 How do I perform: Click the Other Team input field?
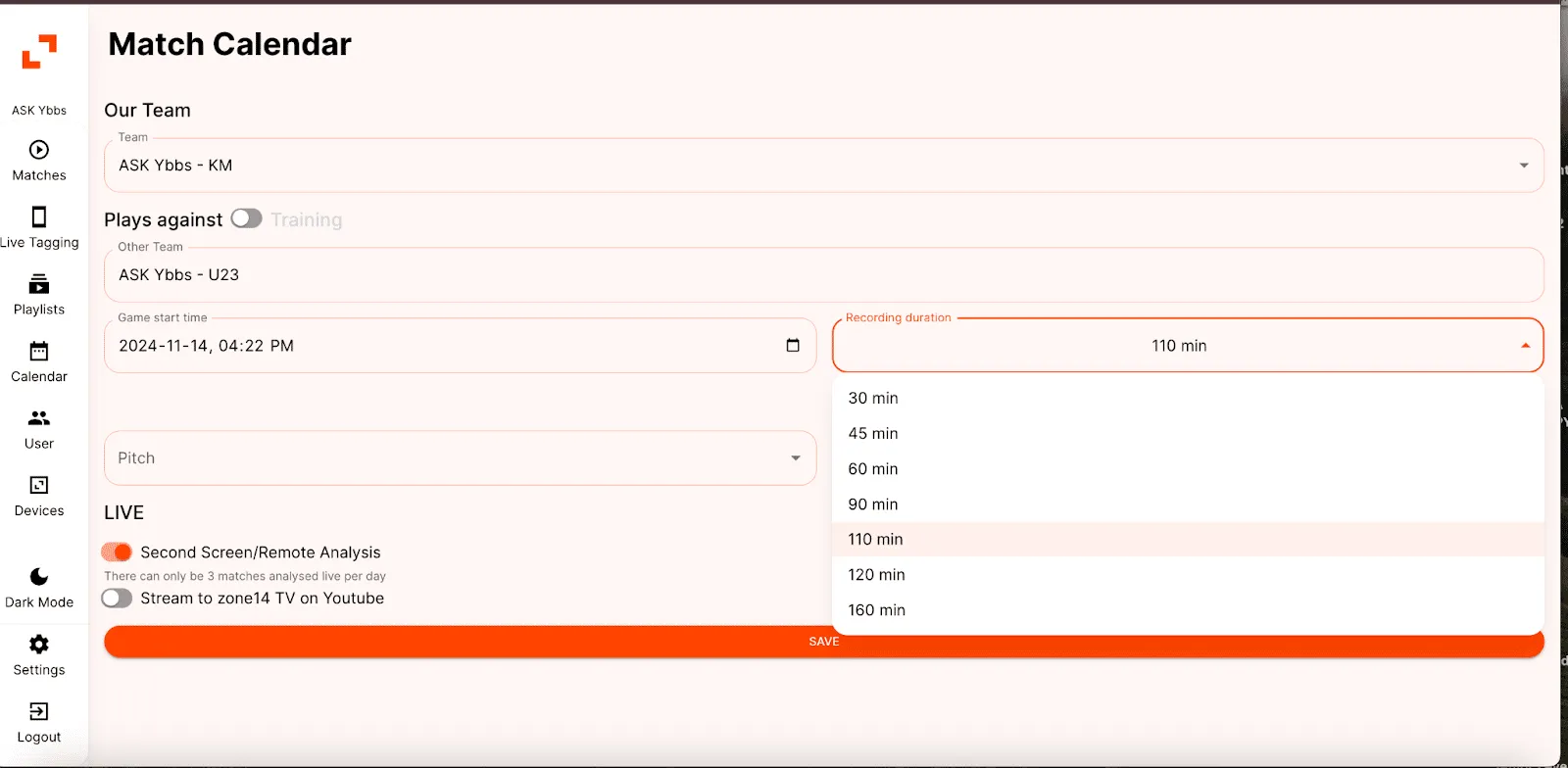[x=824, y=274]
